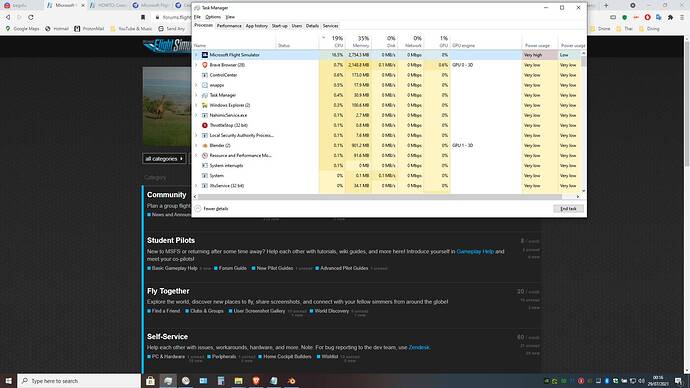The width and height of the screenshot is (690, 388).
Task: Open the notification center in system tray
Action: pyautogui.click(x=679, y=381)
